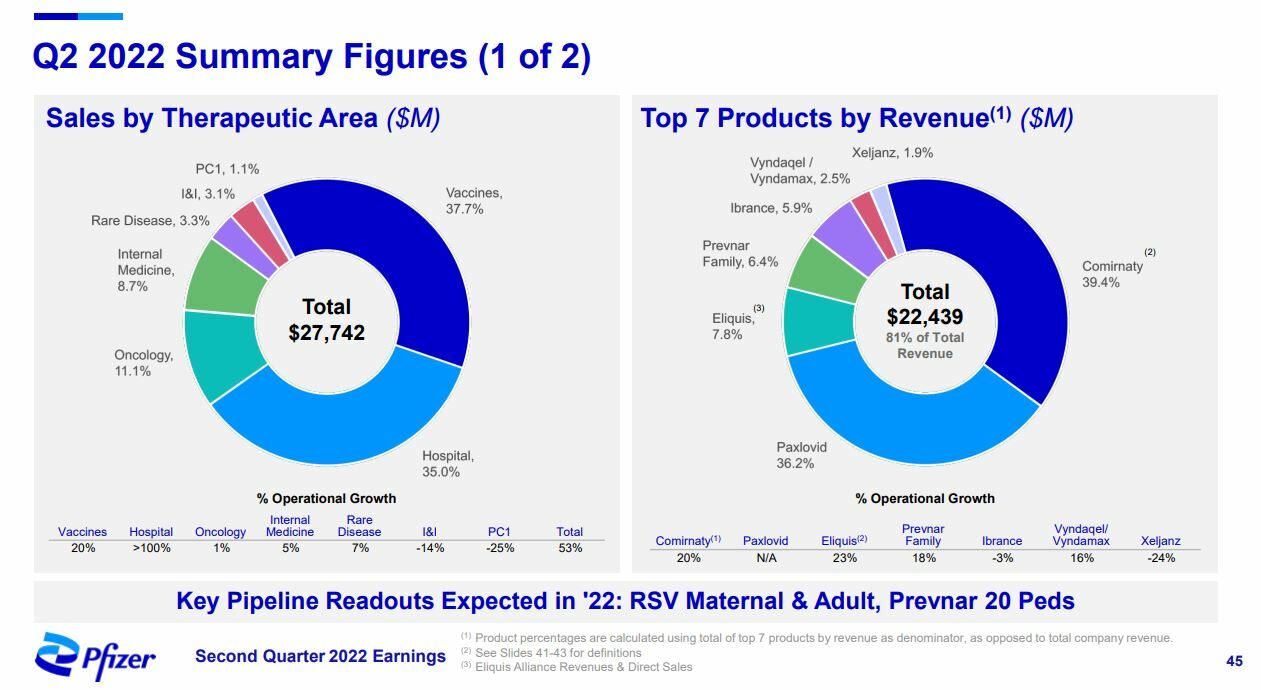
Task: Click '% Operational Growth' heading under Products chart
Action: tap(925, 498)
